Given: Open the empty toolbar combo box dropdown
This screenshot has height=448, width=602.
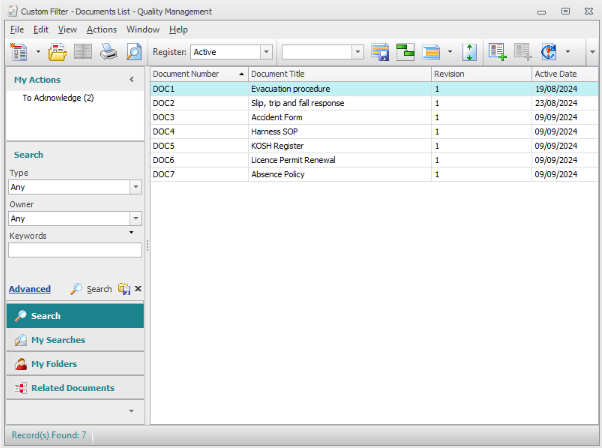Looking at the screenshot, I should pyautogui.click(x=357, y=52).
